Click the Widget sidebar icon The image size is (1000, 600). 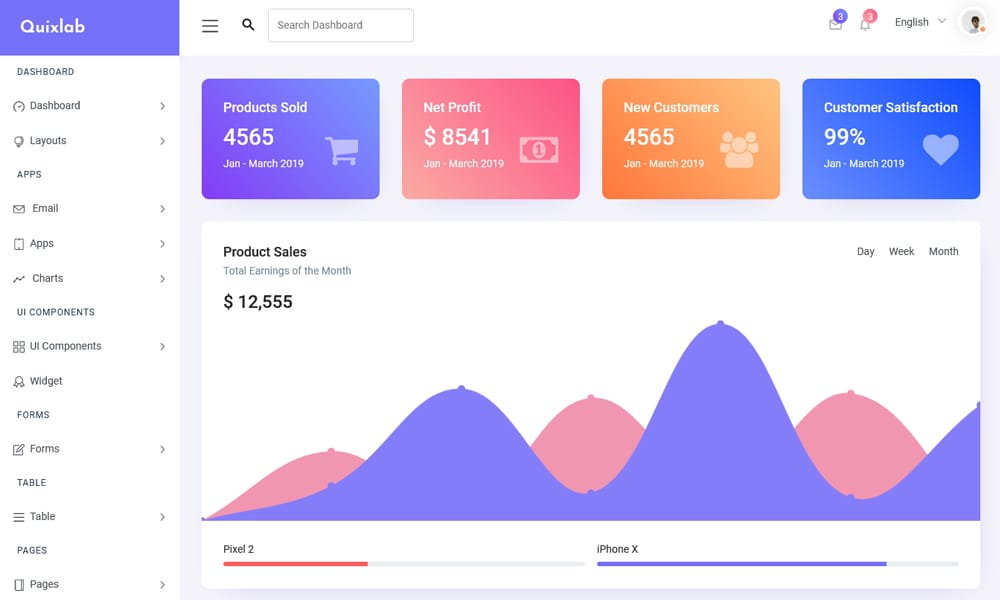(x=20, y=381)
